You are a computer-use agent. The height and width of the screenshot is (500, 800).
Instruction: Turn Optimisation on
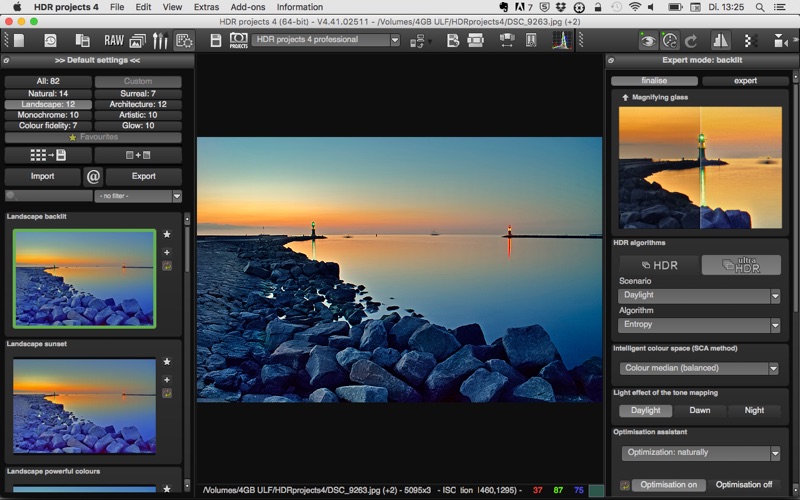(668, 485)
